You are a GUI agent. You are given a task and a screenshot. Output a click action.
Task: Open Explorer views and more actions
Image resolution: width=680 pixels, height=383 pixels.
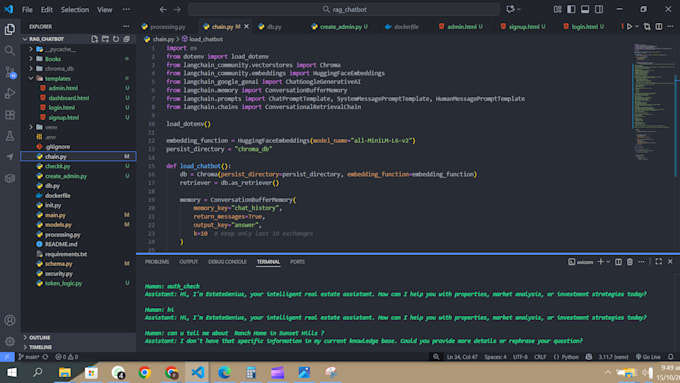pos(126,26)
